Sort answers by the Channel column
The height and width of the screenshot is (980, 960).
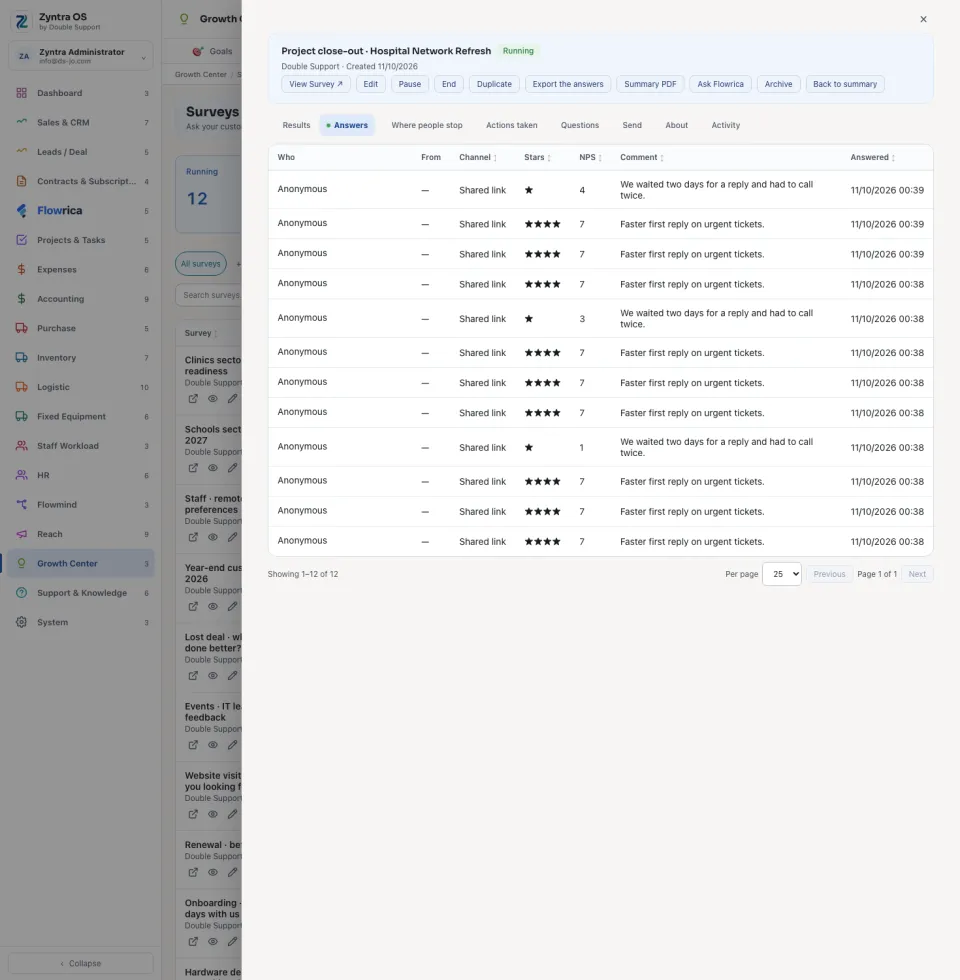click(x=478, y=158)
